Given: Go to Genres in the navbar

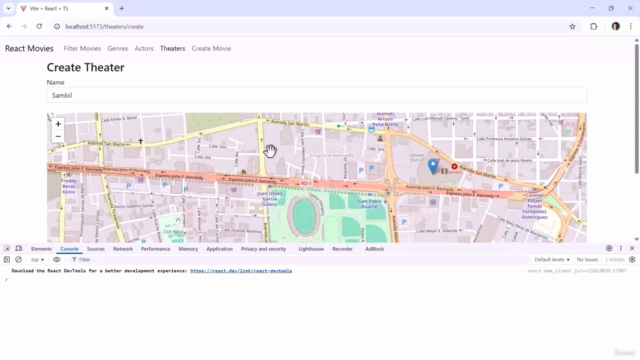Looking at the screenshot, I should (x=118, y=49).
